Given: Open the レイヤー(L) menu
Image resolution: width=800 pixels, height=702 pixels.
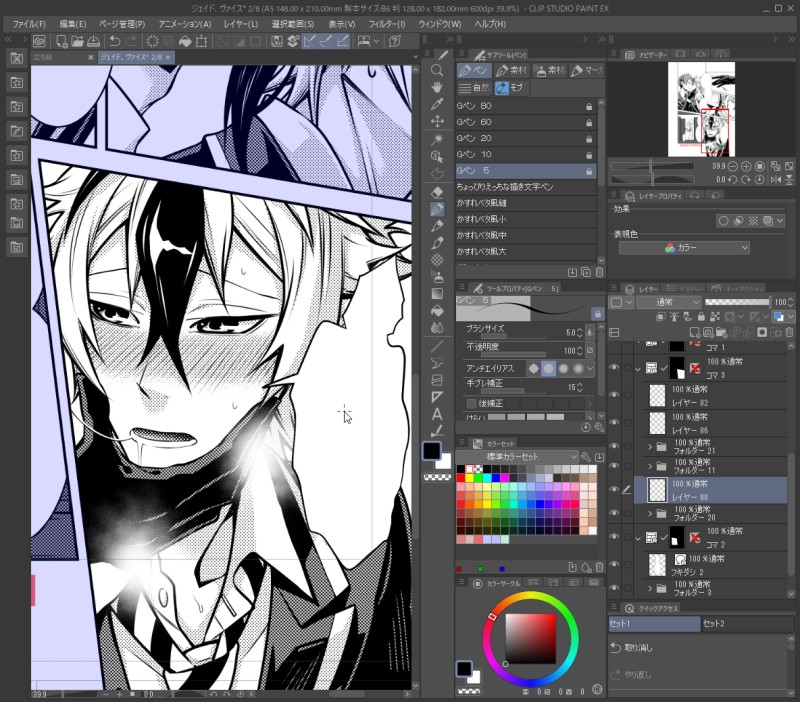Looking at the screenshot, I should 241,24.
